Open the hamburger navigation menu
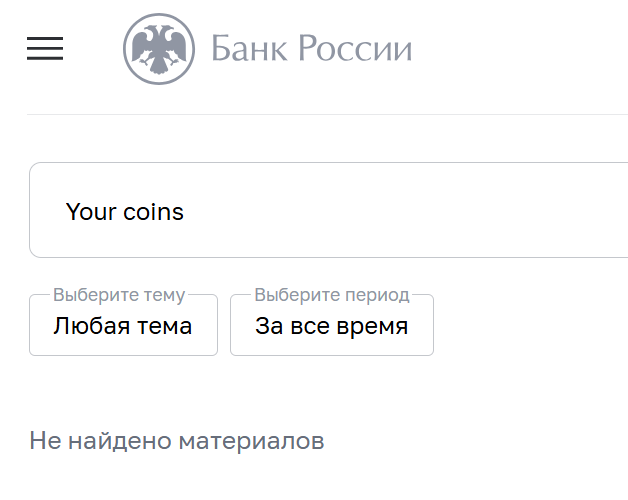This screenshot has height=500, width=628. (x=45, y=48)
